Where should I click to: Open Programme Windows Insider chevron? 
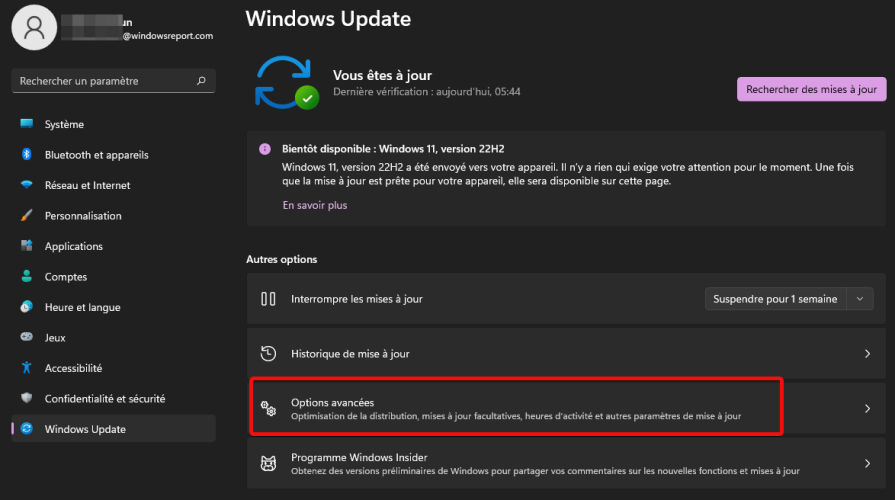click(867, 463)
